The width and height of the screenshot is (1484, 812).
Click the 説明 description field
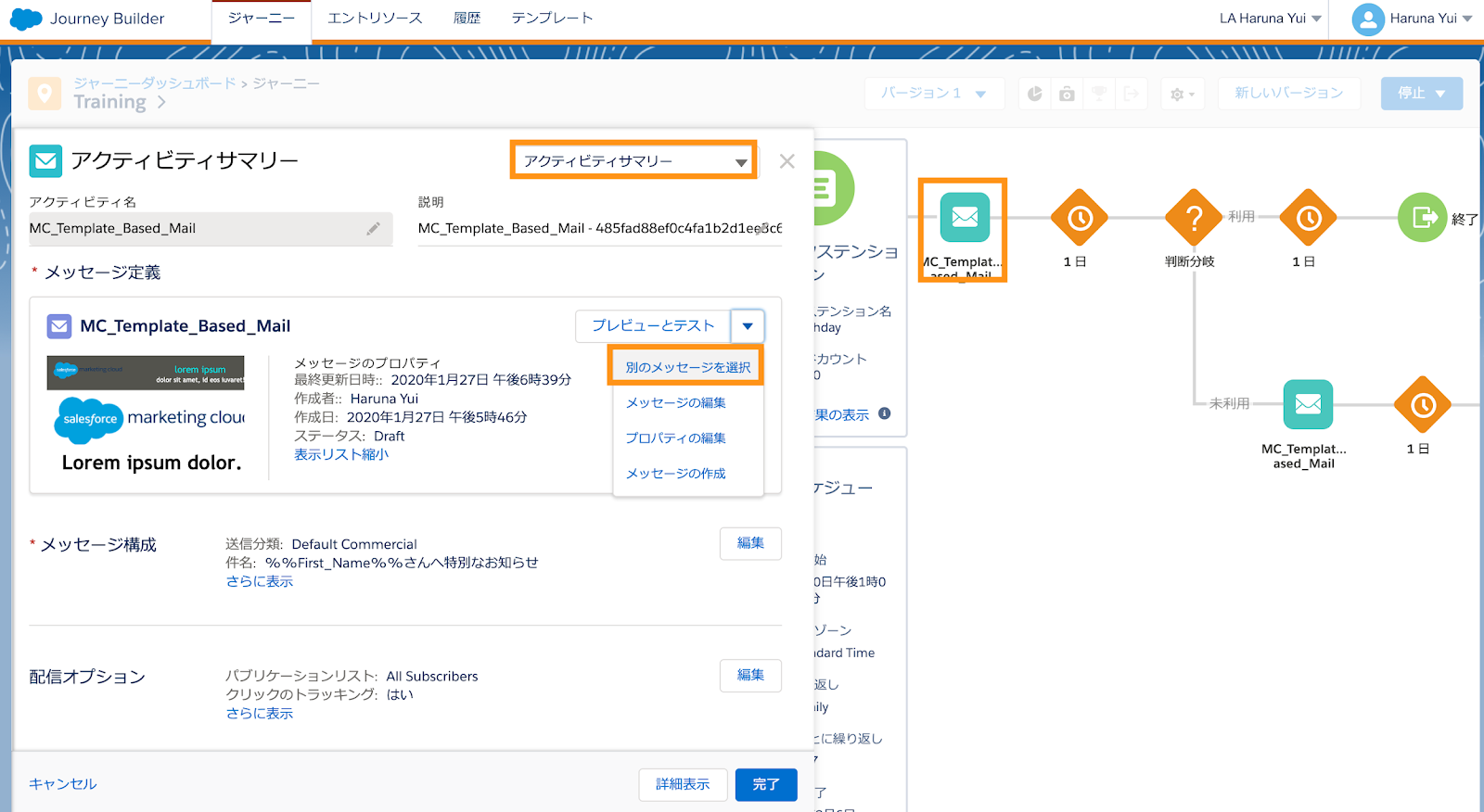pyautogui.click(x=600, y=229)
